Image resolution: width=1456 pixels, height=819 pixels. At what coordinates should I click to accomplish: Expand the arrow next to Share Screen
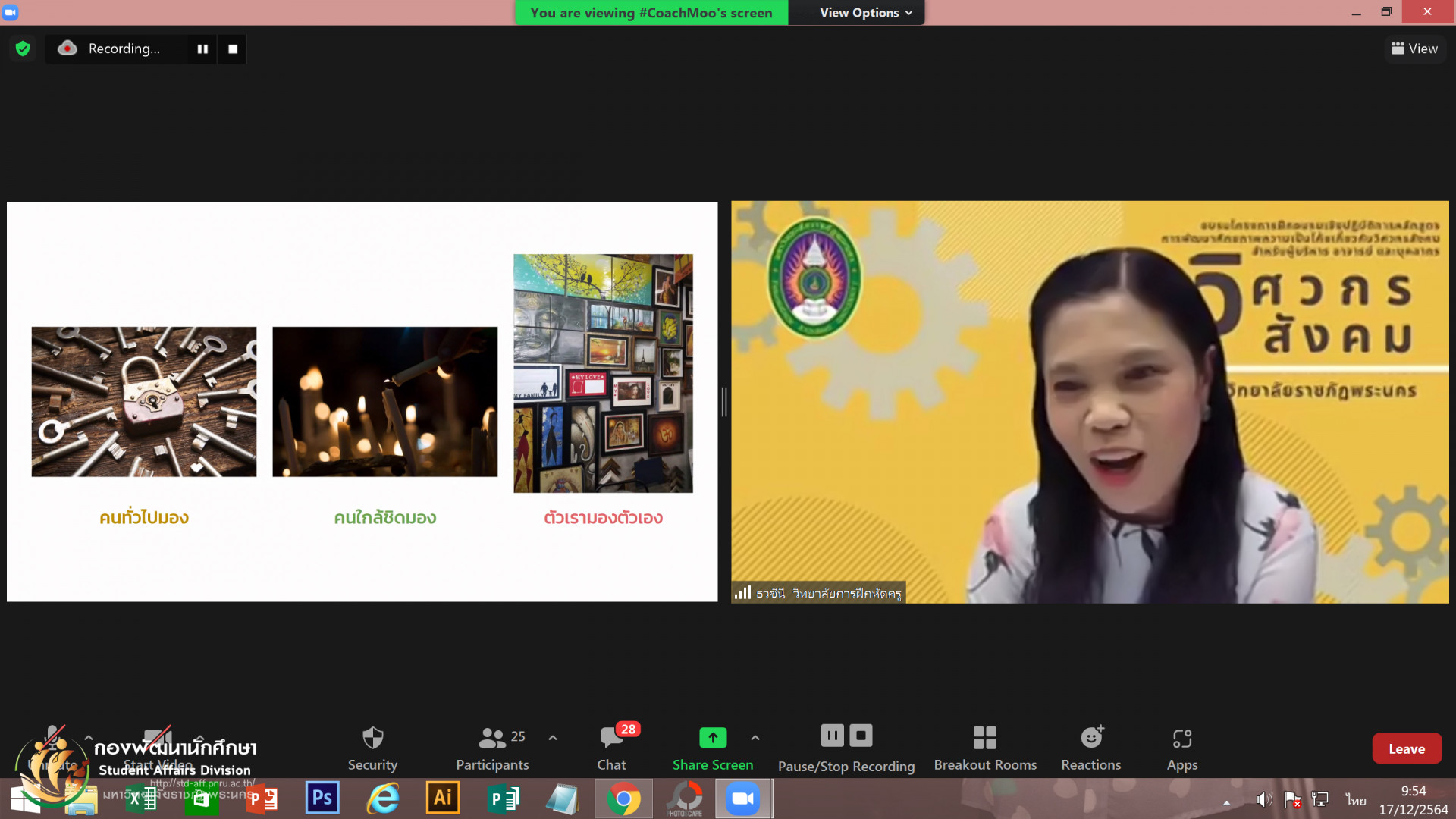click(755, 738)
